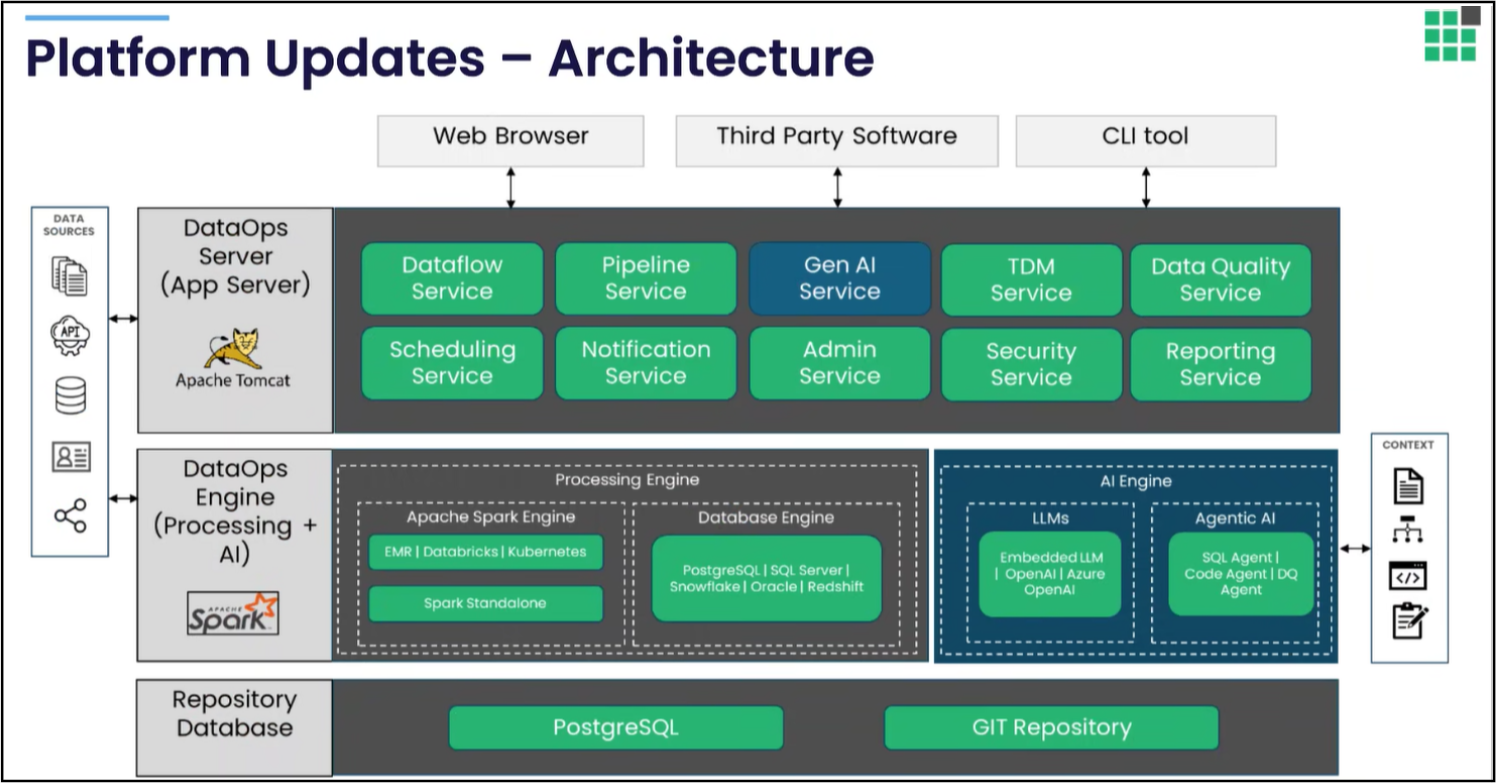Click the GIT Repository block

click(1051, 728)
